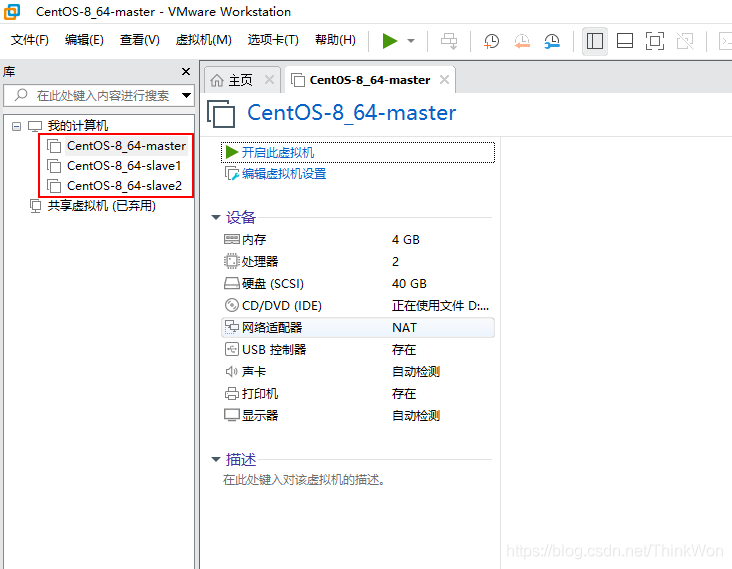Click 编辑虚拟机设置 link

(x=284, y=174)
